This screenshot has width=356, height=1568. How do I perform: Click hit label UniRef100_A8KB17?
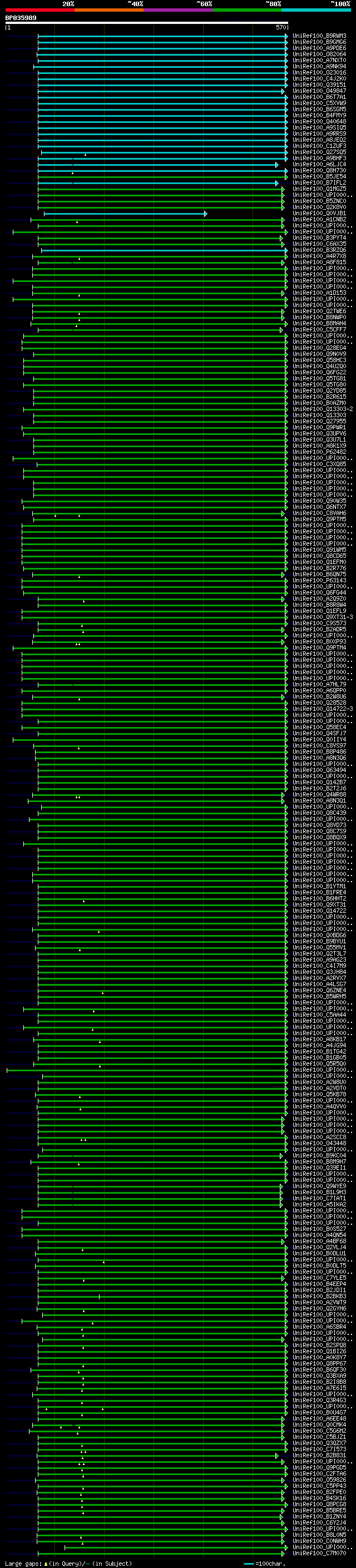pos(319,1040)
